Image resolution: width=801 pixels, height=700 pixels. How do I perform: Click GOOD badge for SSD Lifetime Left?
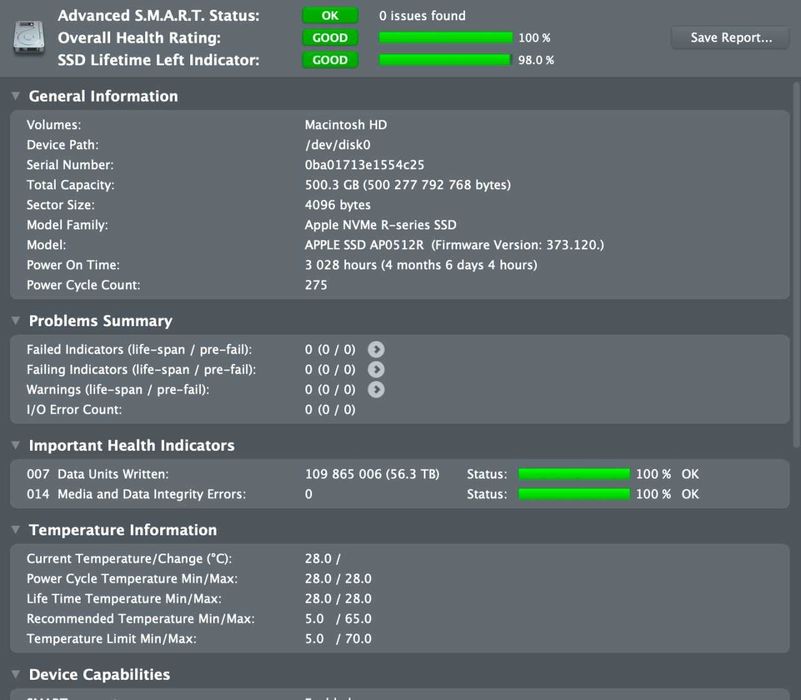pos(330,60)
